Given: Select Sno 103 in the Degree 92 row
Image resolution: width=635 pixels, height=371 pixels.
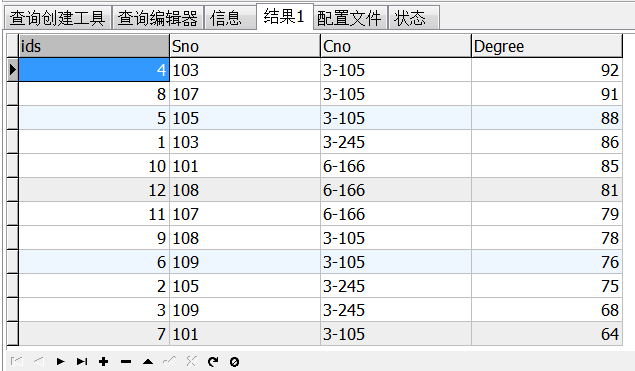Looking at the screenshot, I should click(245, 70).
